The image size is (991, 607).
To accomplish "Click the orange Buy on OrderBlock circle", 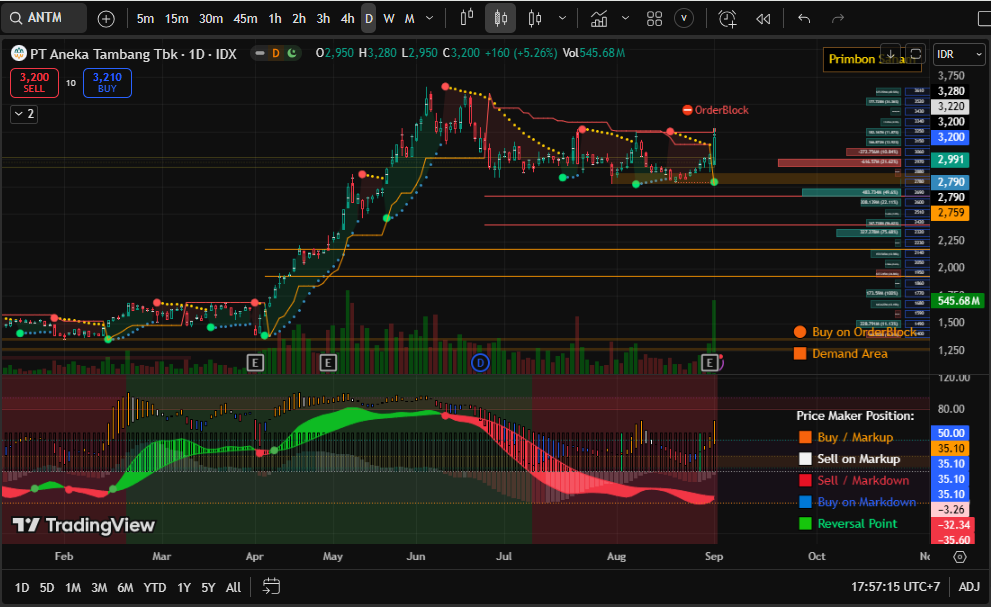I will point(799,332).
